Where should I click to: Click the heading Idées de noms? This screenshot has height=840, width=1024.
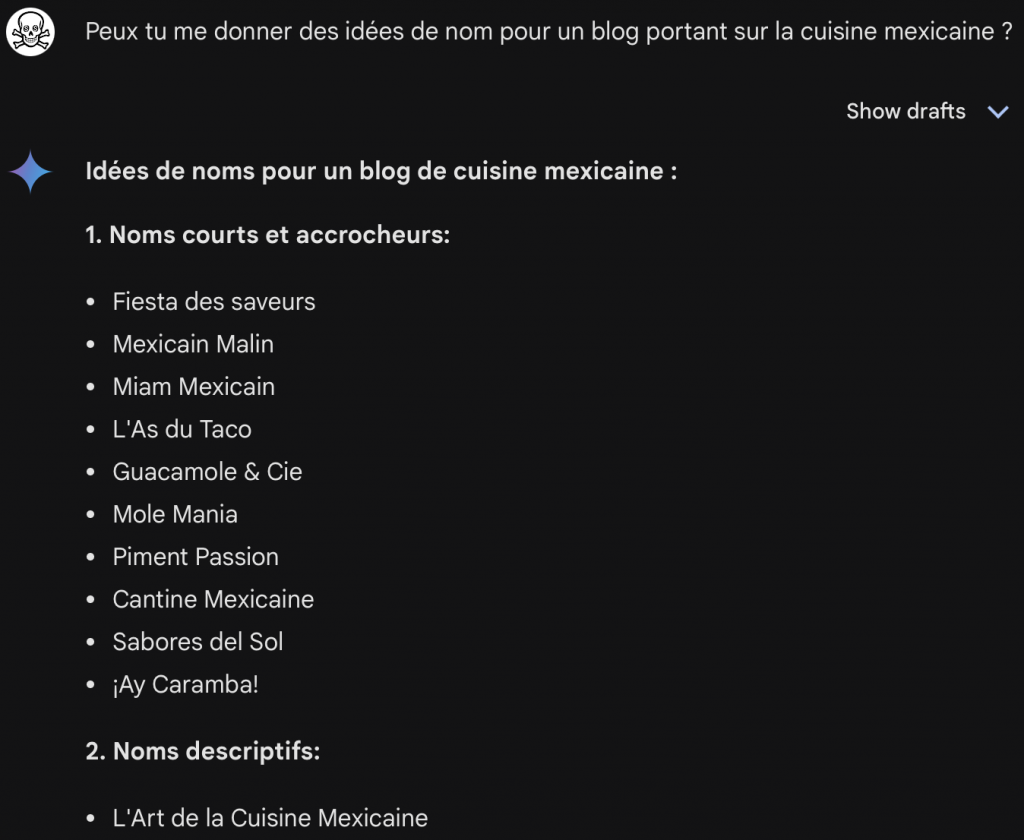click(x=380, y=170)
